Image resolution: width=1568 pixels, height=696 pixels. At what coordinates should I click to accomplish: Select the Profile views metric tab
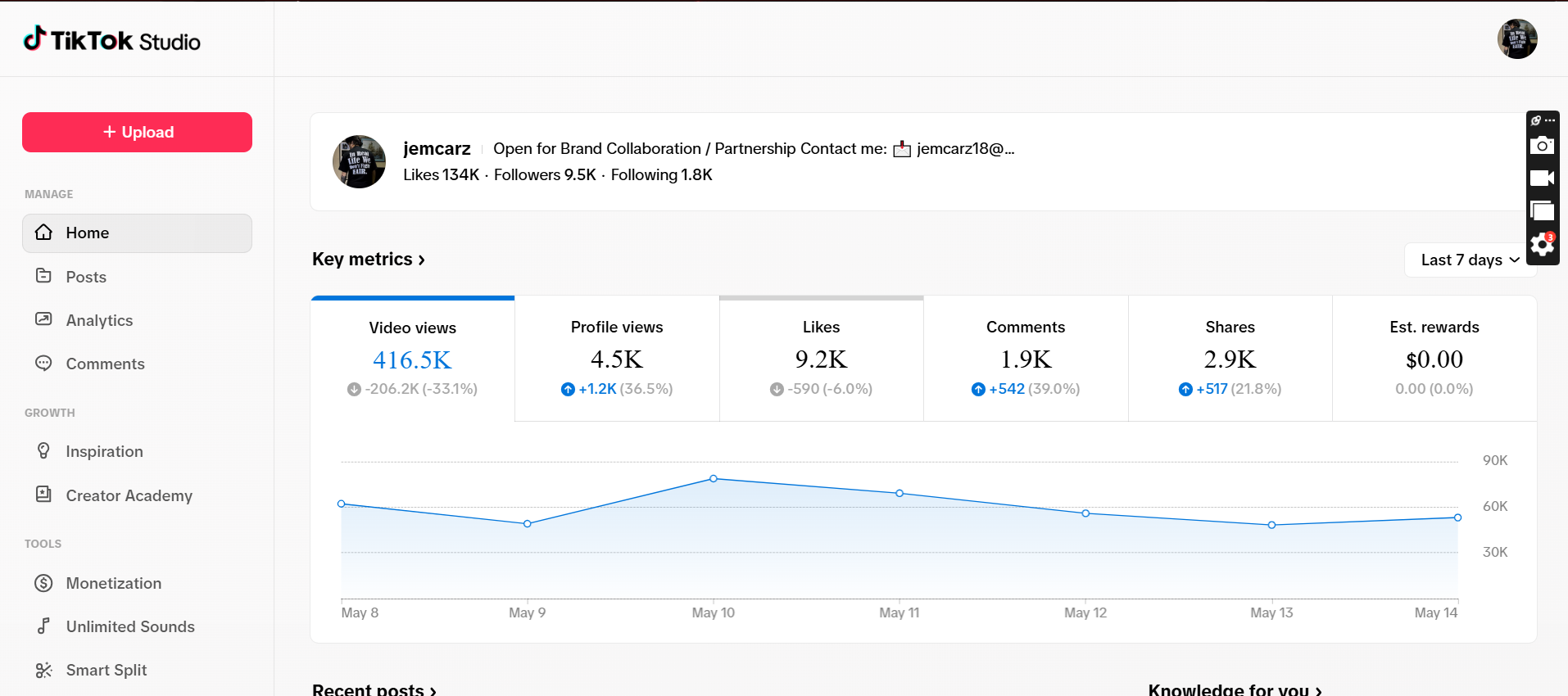[x=617, y=359]
